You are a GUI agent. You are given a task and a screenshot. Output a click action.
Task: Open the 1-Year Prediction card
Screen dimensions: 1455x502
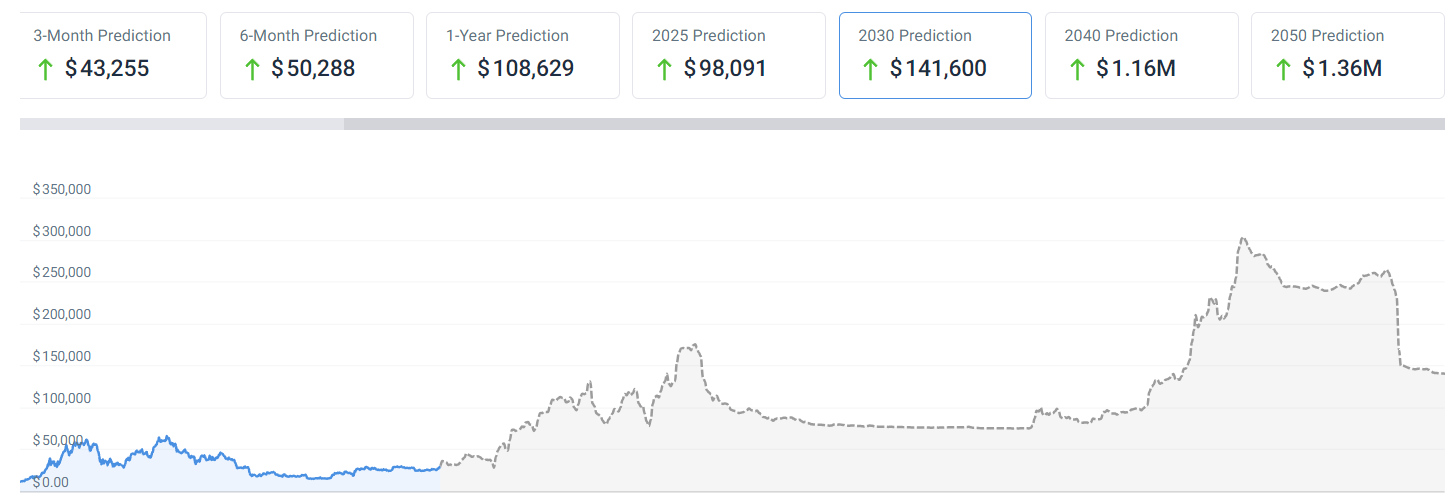pos(522,55)
